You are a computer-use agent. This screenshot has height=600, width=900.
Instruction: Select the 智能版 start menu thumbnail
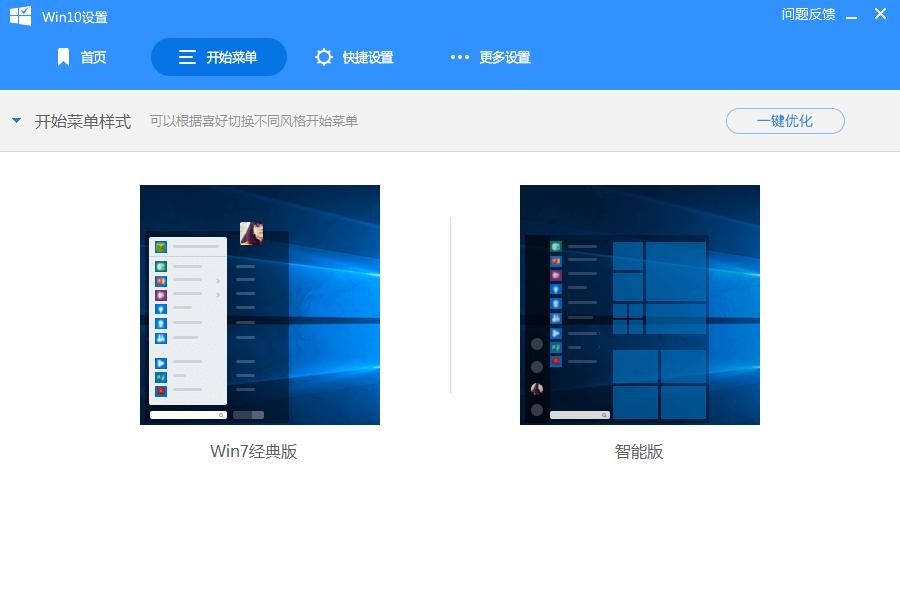pos(639,305)
